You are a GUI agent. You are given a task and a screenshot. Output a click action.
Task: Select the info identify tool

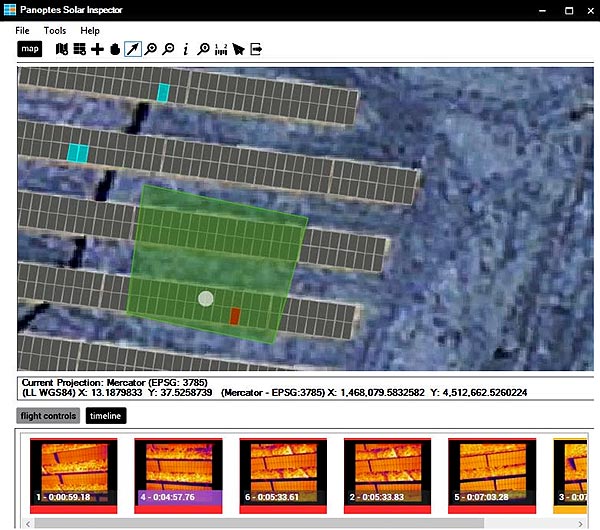pos(186,49)
